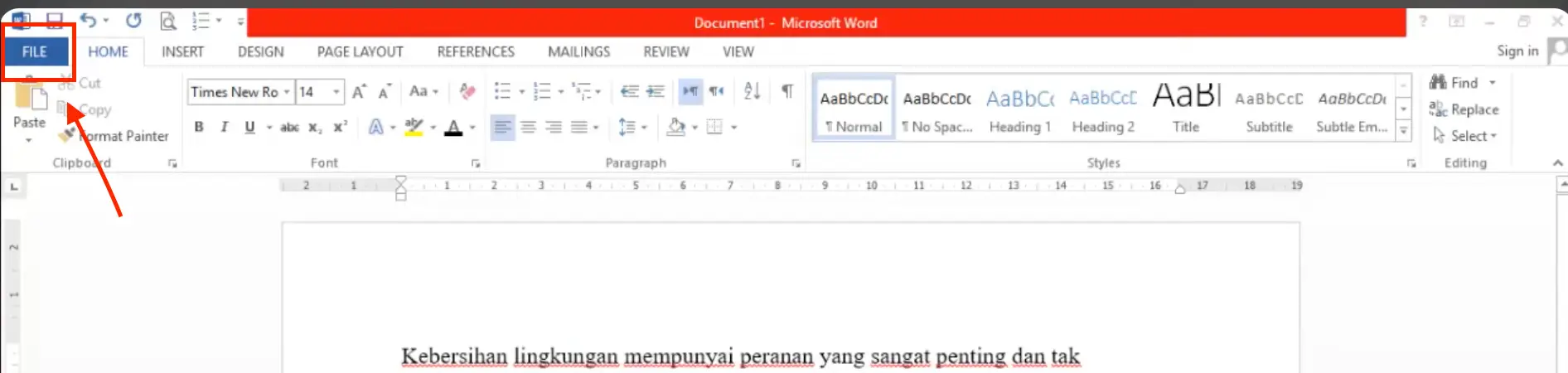
Task: Open the Times New Roman font dropdown
Action: point(287,92)
